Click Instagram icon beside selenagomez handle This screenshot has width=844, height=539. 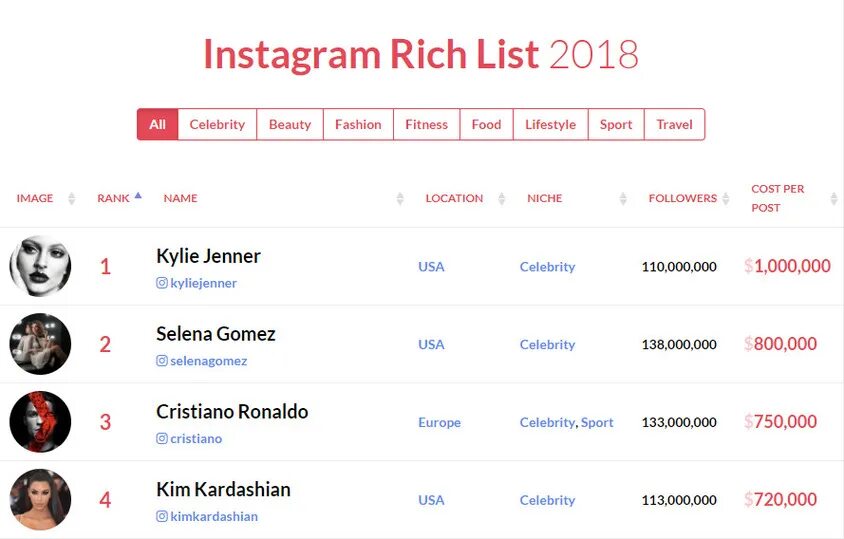[x=161, y=361]
